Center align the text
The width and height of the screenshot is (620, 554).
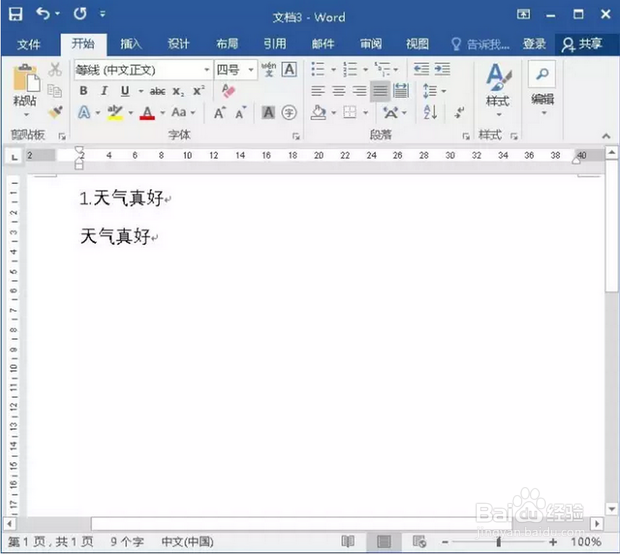[339, 91]
